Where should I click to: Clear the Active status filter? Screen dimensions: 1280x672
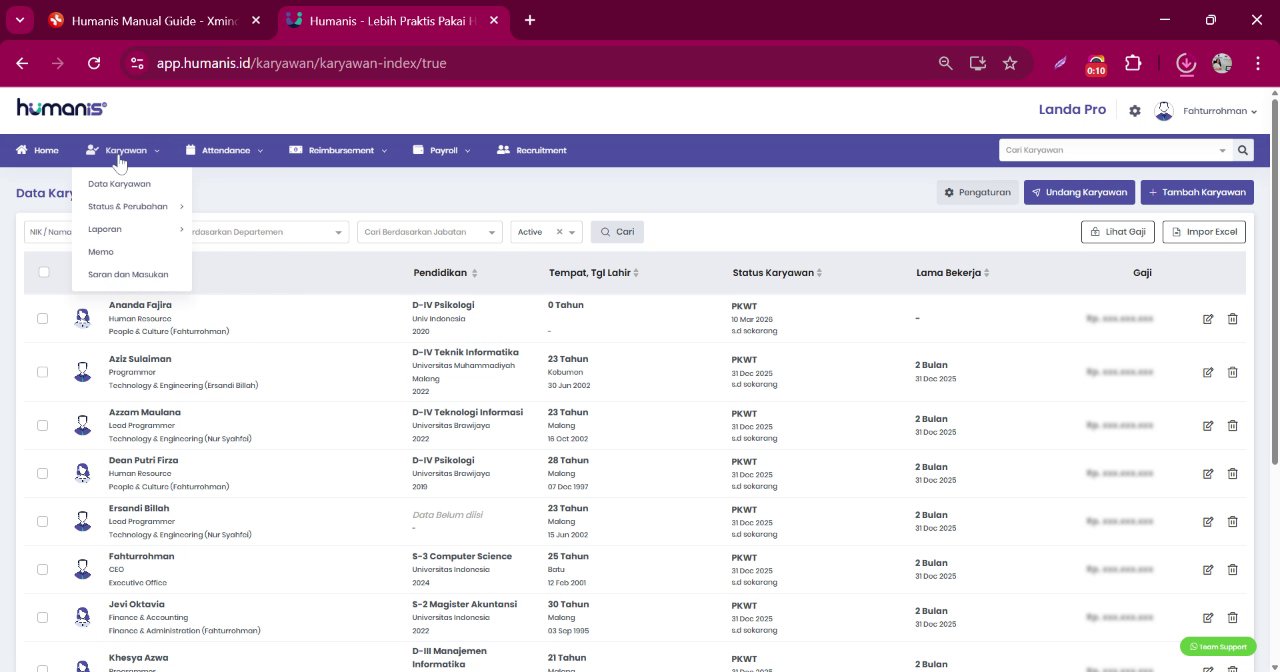[559, 232]
